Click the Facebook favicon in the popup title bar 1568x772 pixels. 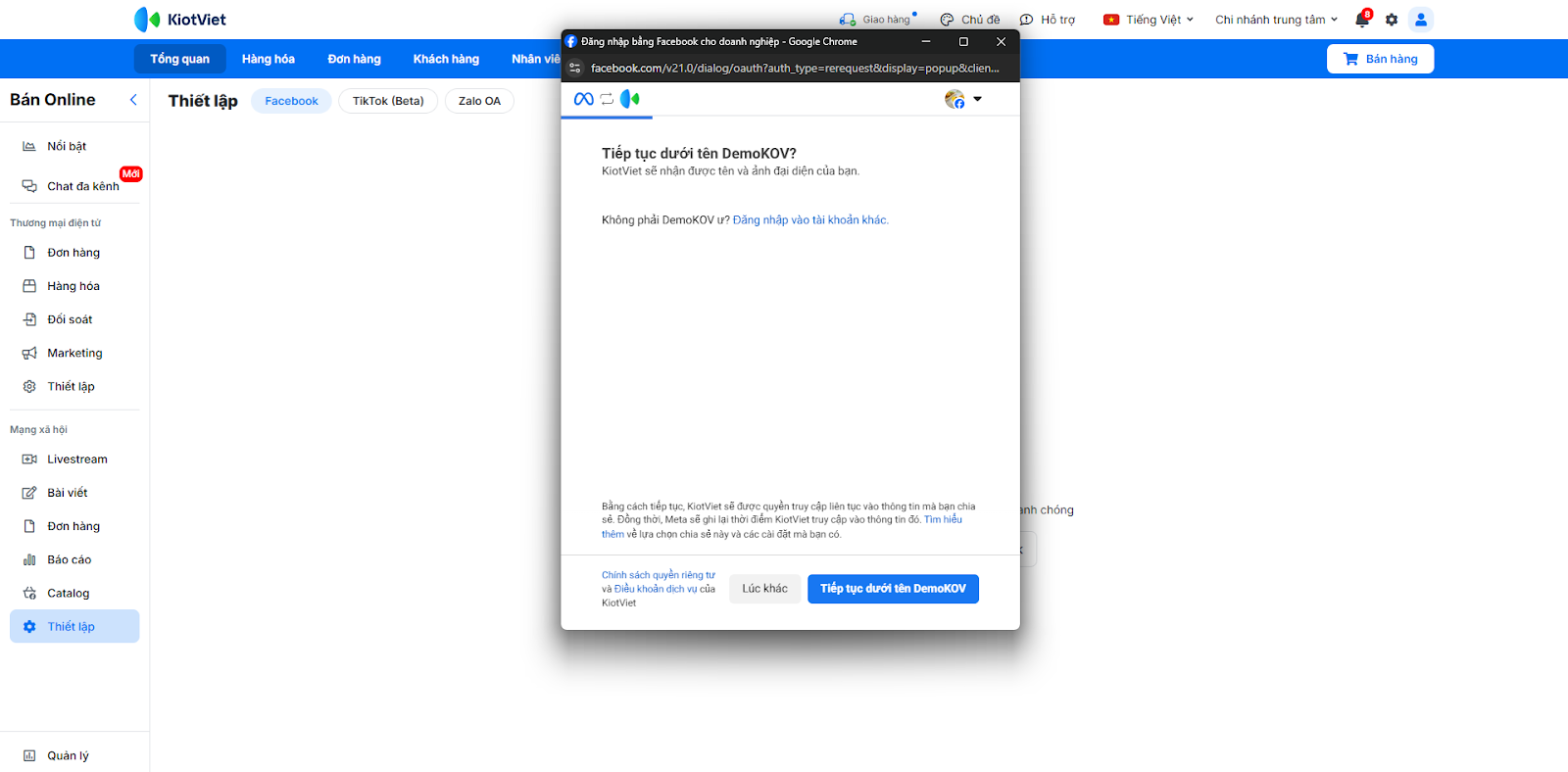[571, 41]
